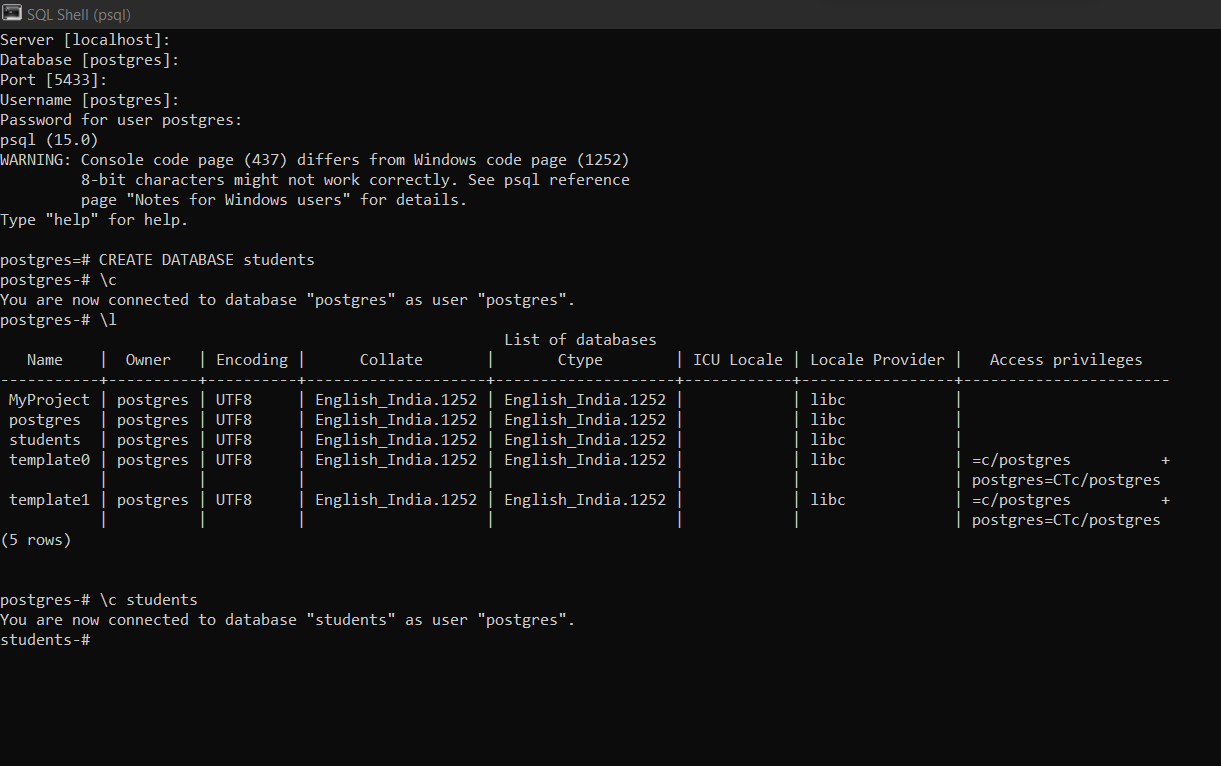Viewport: 1221px width, 766px height.
Task: Click the "Port [5433]:" prompt line
Action: tap(54, 80)
